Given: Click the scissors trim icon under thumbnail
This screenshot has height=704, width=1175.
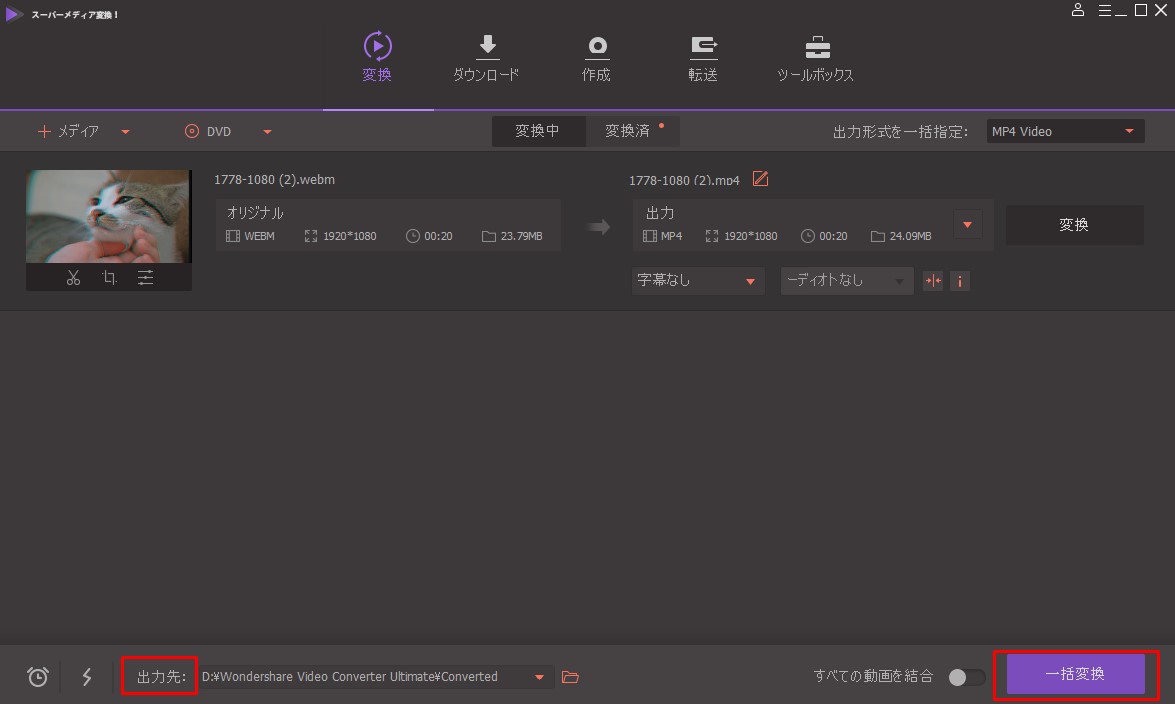Looking at the screenshot, I should (x=73, y=278).
